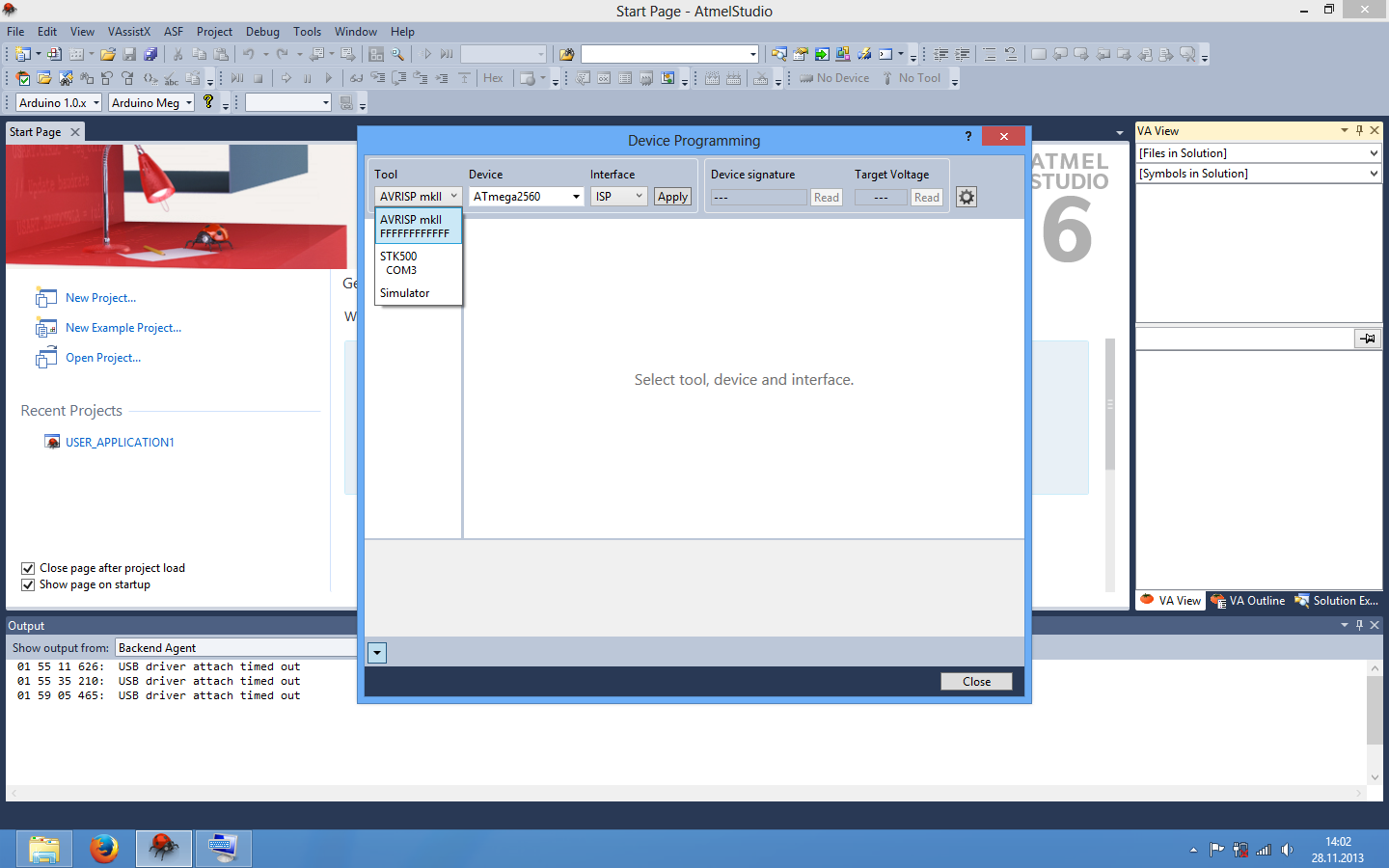The width and height of the screenshot is (1389, 868).
Task: Click the No Tool toolbar item
Action: [x=911, y=78]
